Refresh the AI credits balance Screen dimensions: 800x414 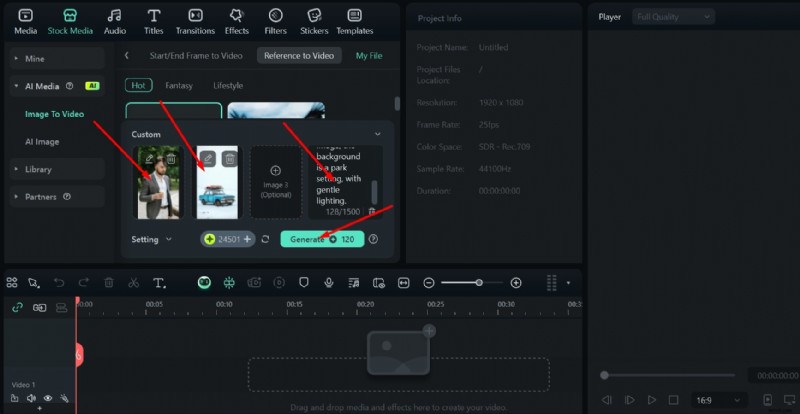(x=265, y=240)
